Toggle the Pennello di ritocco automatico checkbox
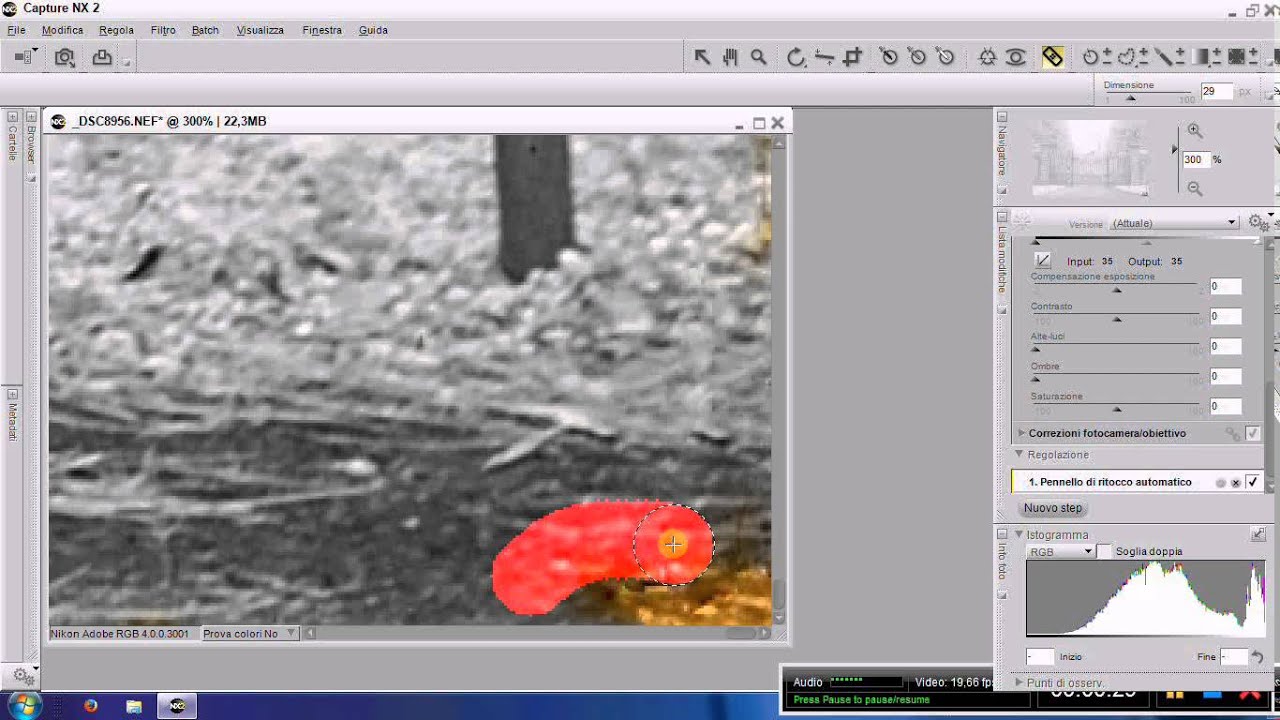 [1252, 482]
